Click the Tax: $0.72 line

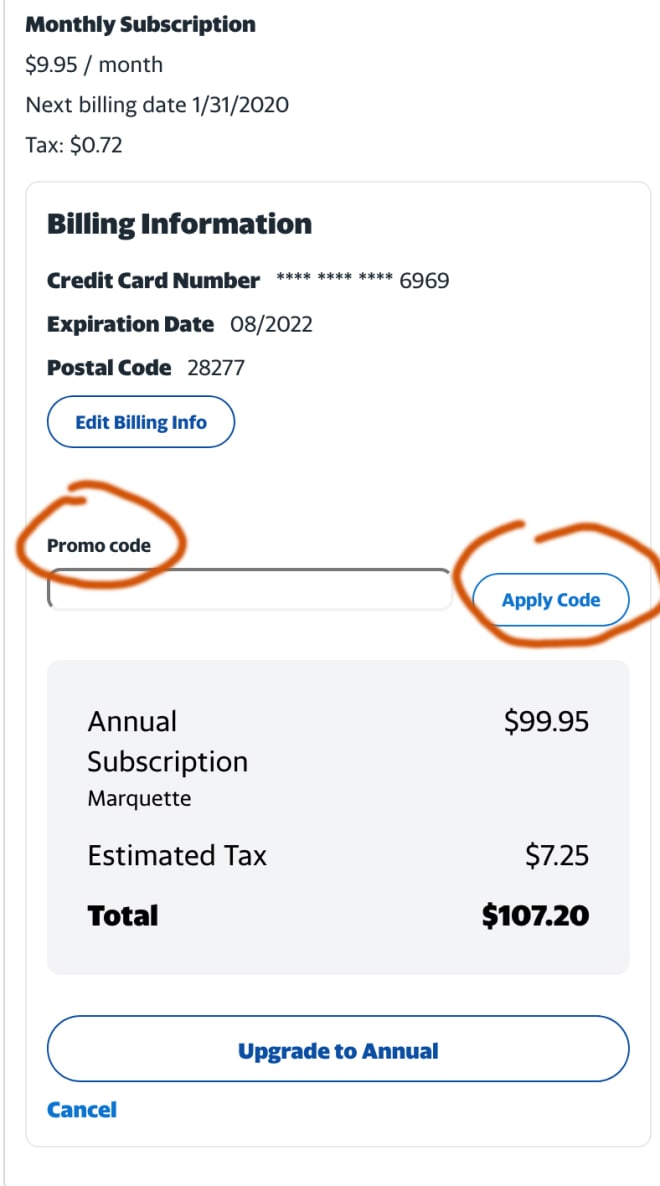coord(74,144)
